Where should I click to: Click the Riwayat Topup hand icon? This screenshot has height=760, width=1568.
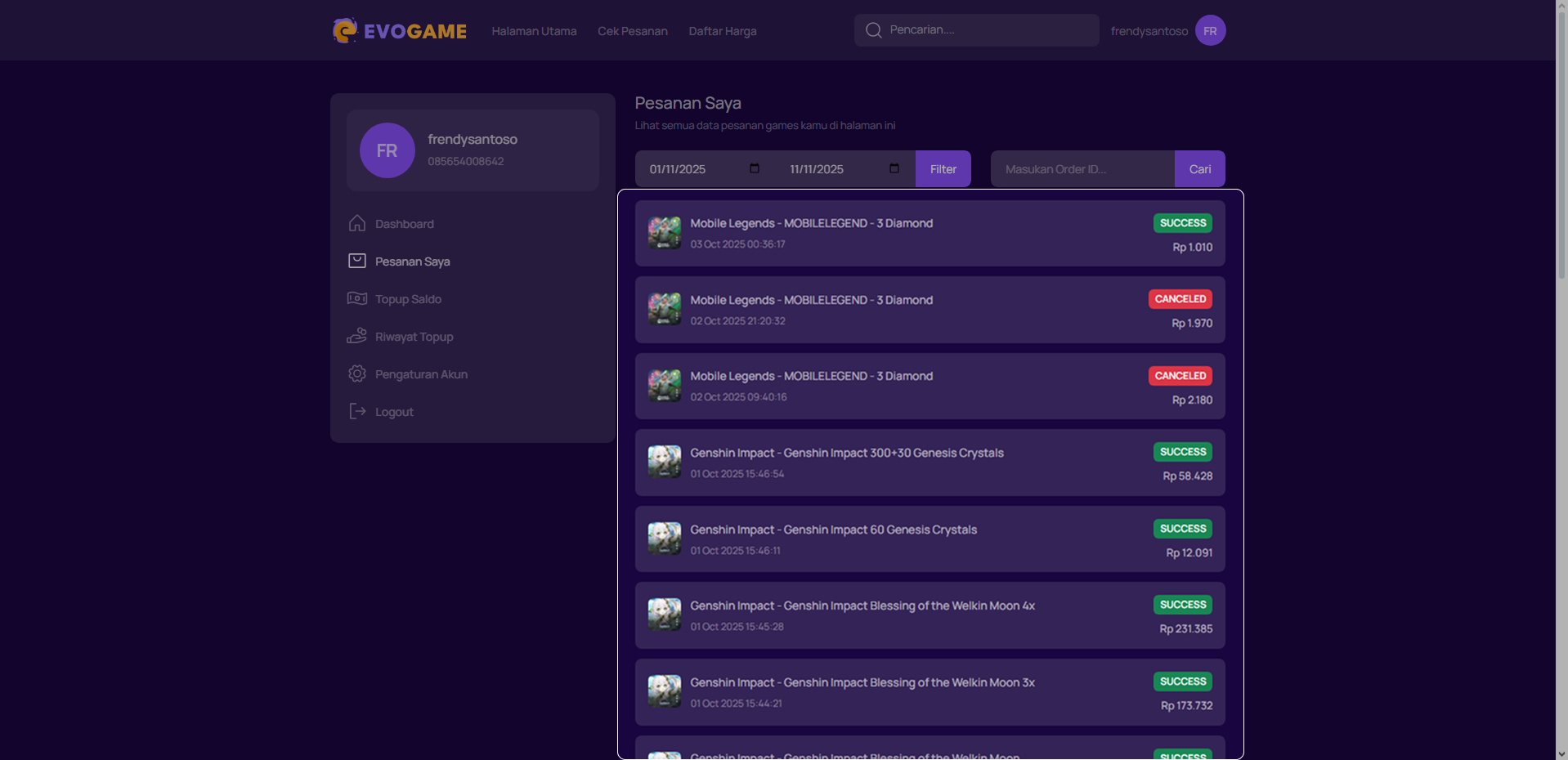(x=356, y=336)
